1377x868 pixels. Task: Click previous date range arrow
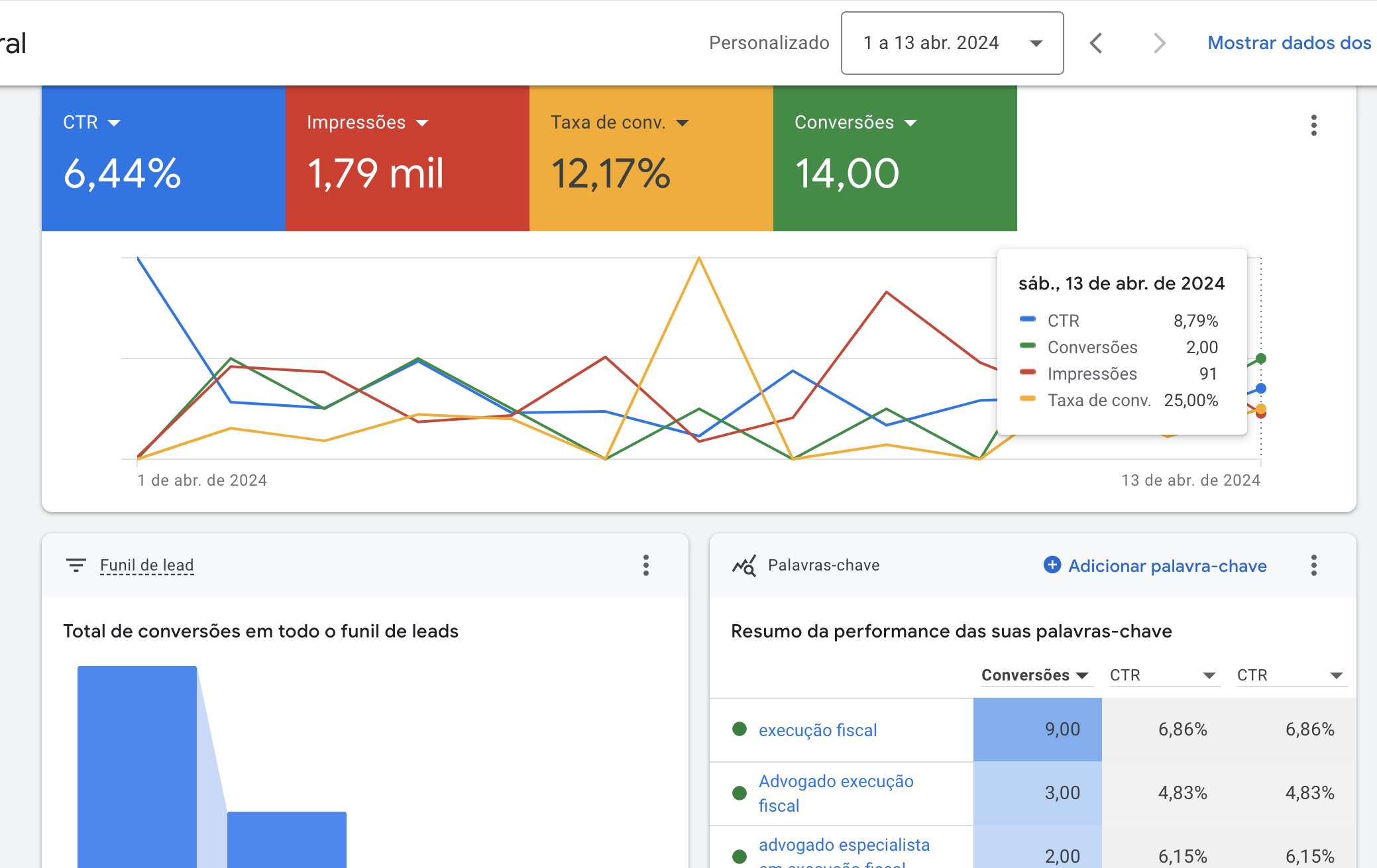[1096, 43]
